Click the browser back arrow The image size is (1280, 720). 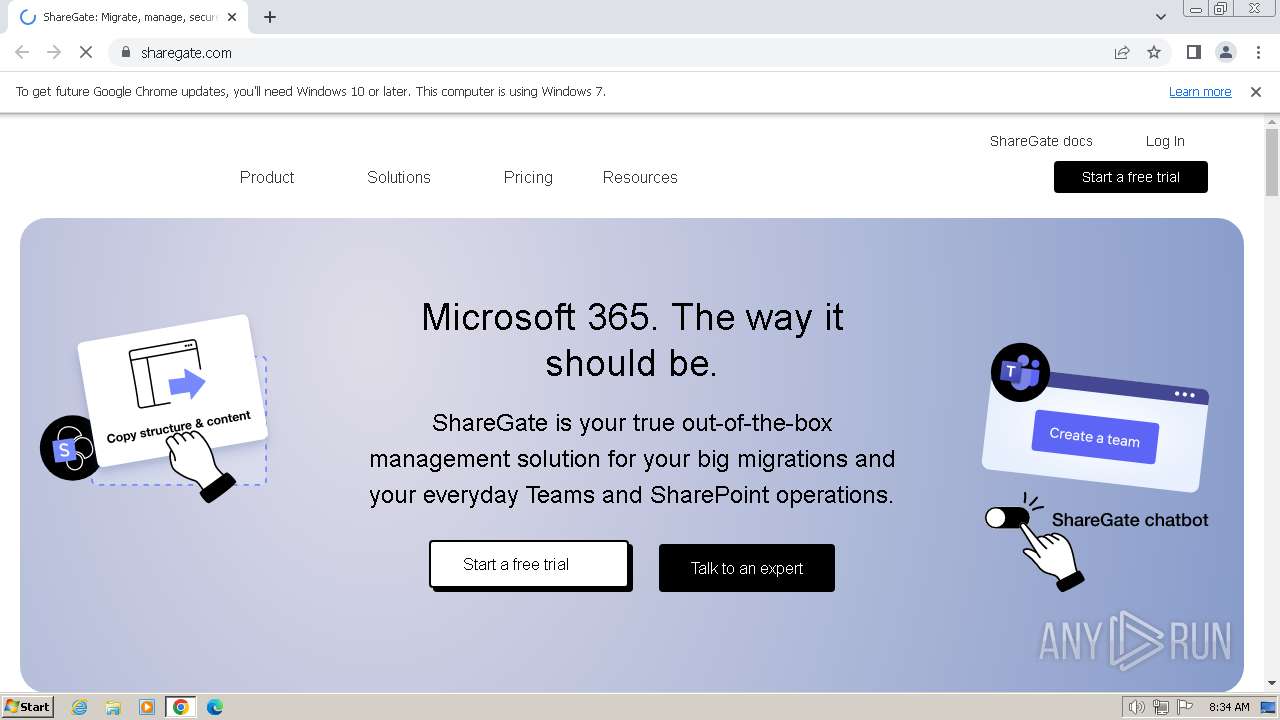(22, 52)
